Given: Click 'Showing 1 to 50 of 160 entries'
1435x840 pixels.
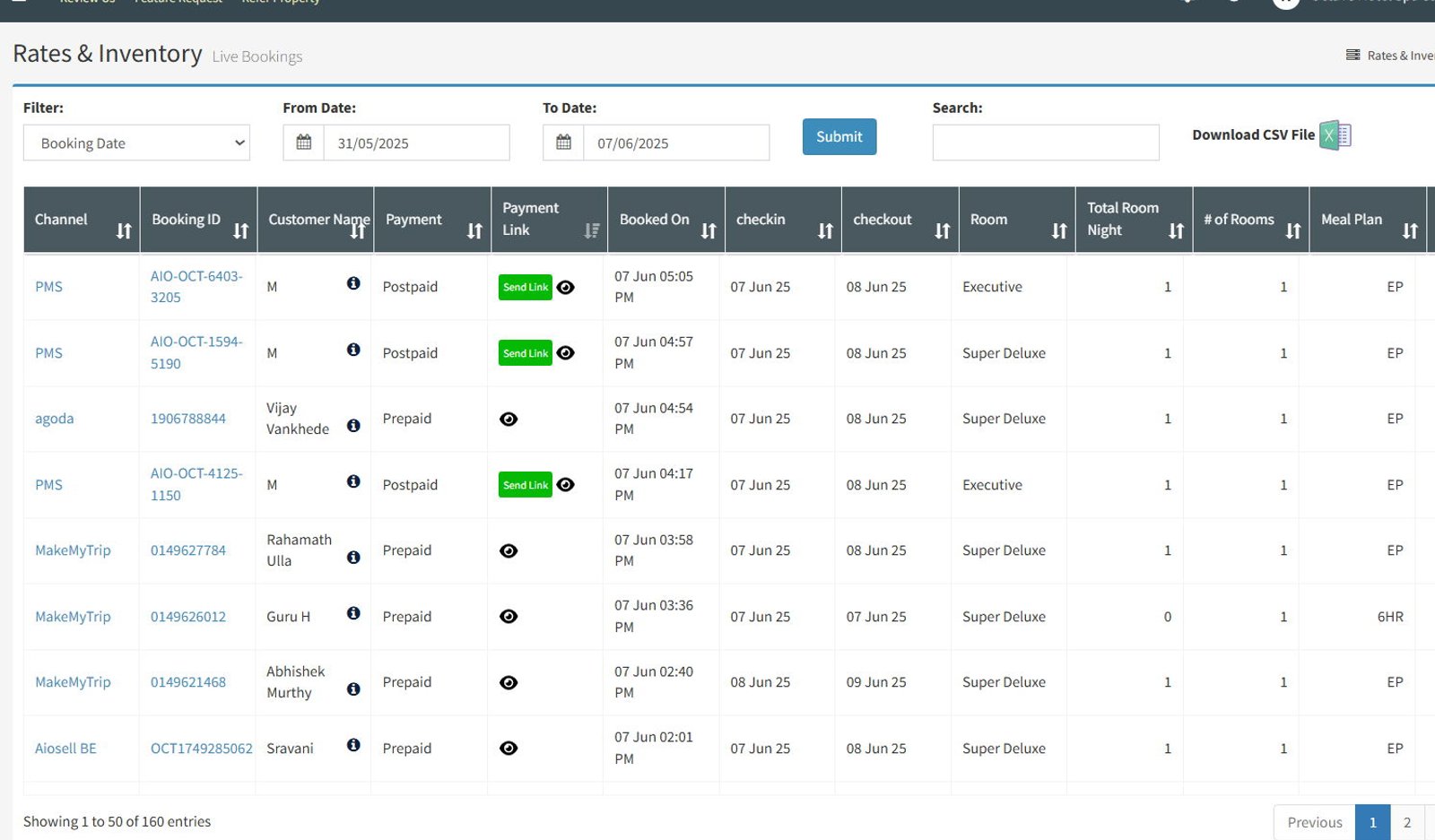Looking at the screenshot, I should point(117,821).
